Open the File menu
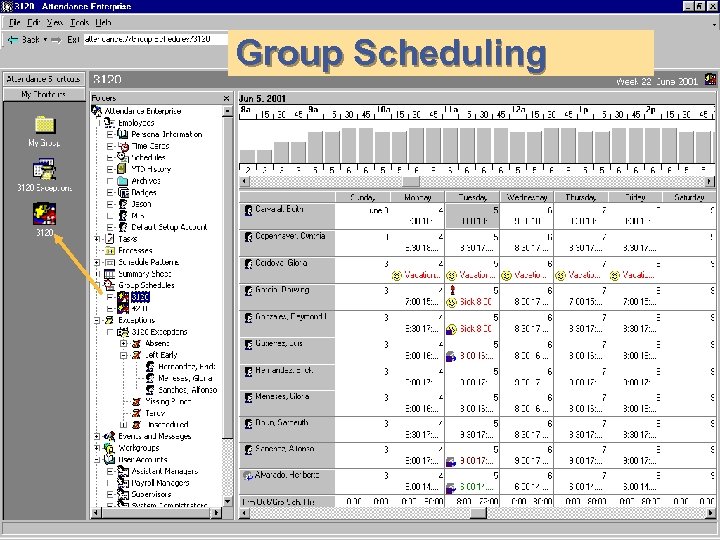This screenshot has height=540, width=720. (x=15, y=22)
